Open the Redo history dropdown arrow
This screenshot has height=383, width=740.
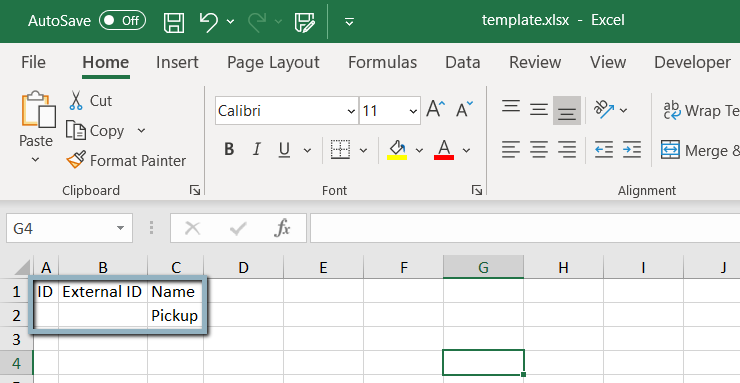click(278, 22)
